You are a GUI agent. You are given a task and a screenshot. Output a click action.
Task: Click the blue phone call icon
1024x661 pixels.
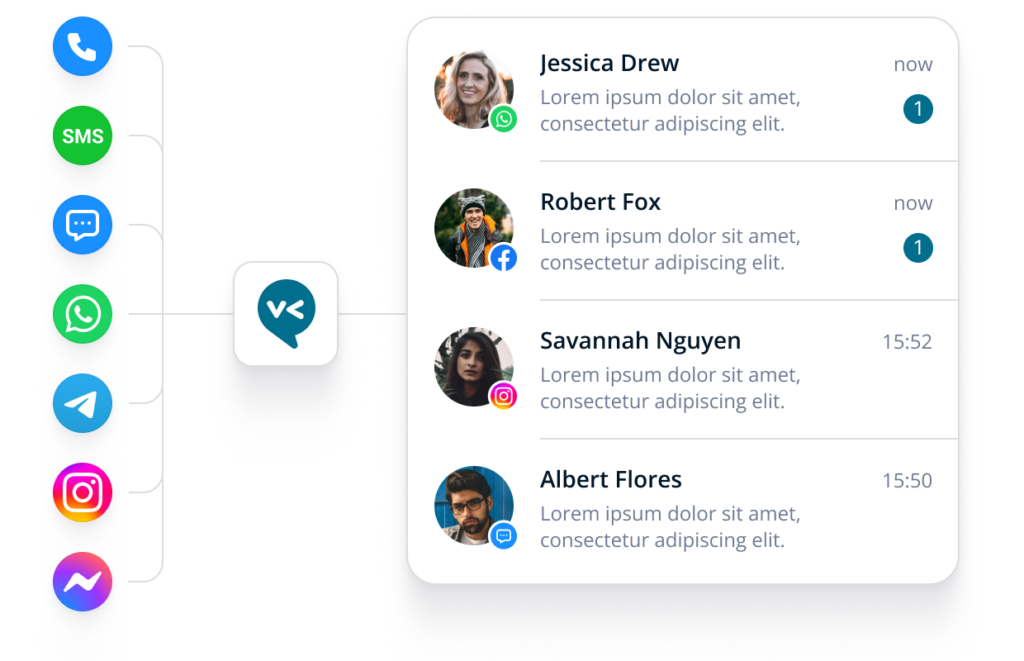point(82,46)
